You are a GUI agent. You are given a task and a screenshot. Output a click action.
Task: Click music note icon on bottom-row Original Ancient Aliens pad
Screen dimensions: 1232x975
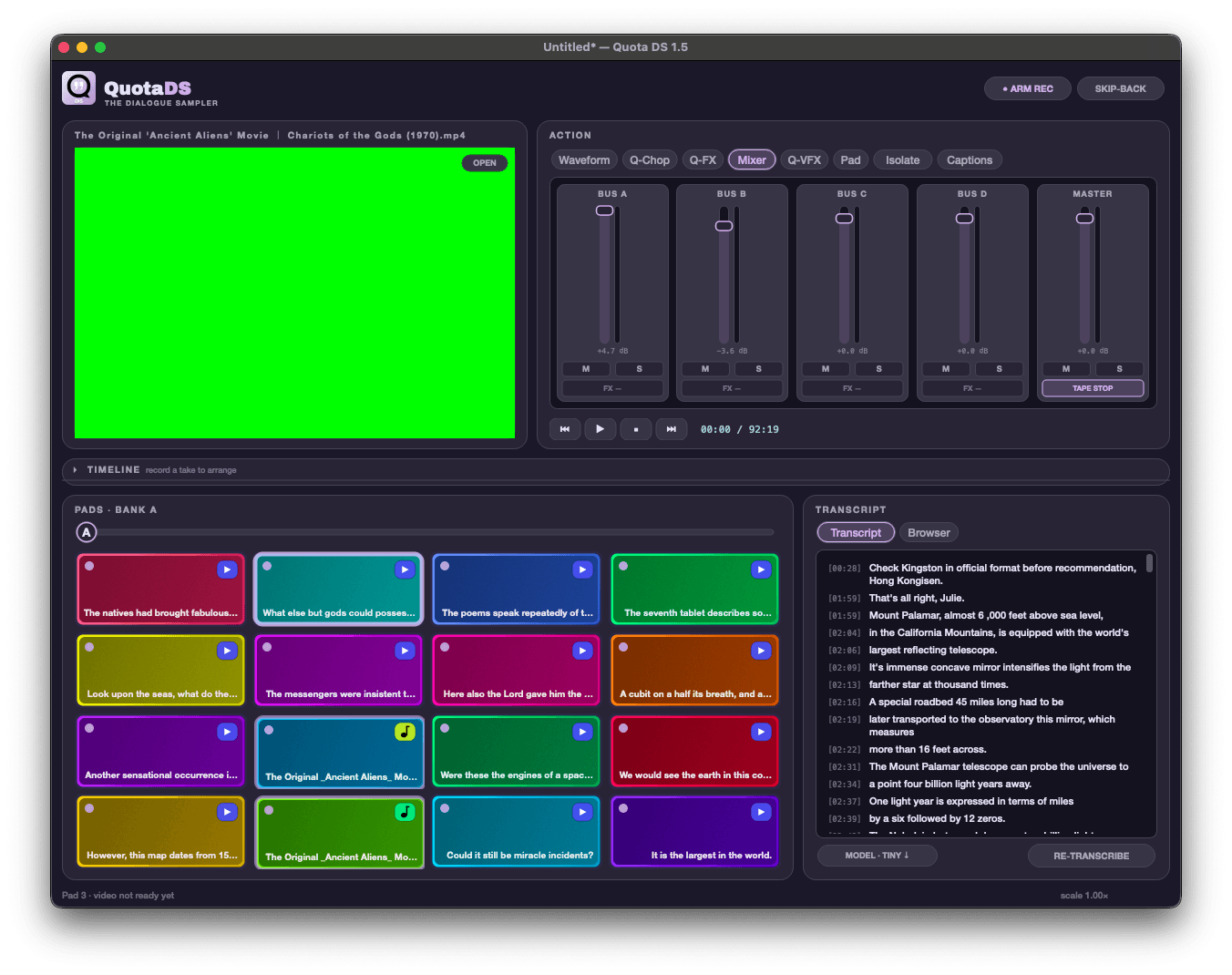click(x=405, y=812)
